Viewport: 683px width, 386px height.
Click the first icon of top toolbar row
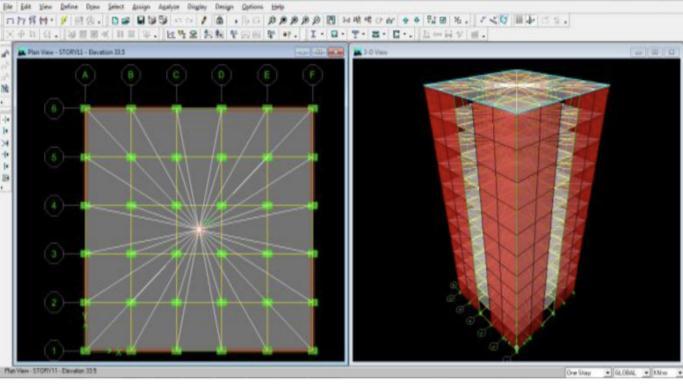(x=10, y=20)
